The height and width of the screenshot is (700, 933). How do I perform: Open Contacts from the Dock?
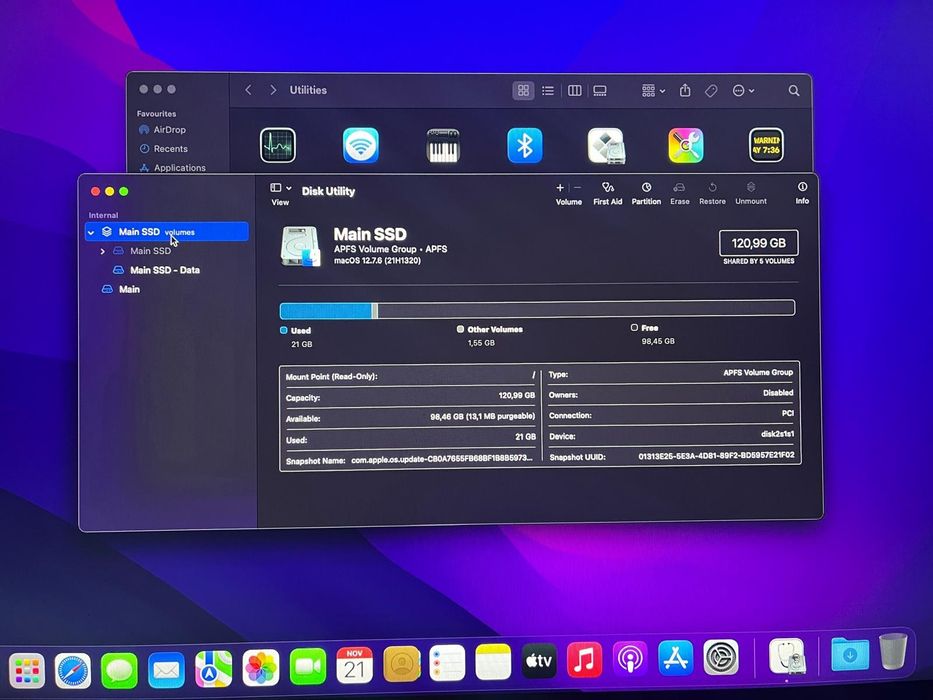pyautogui.click(x=402, y=664)
